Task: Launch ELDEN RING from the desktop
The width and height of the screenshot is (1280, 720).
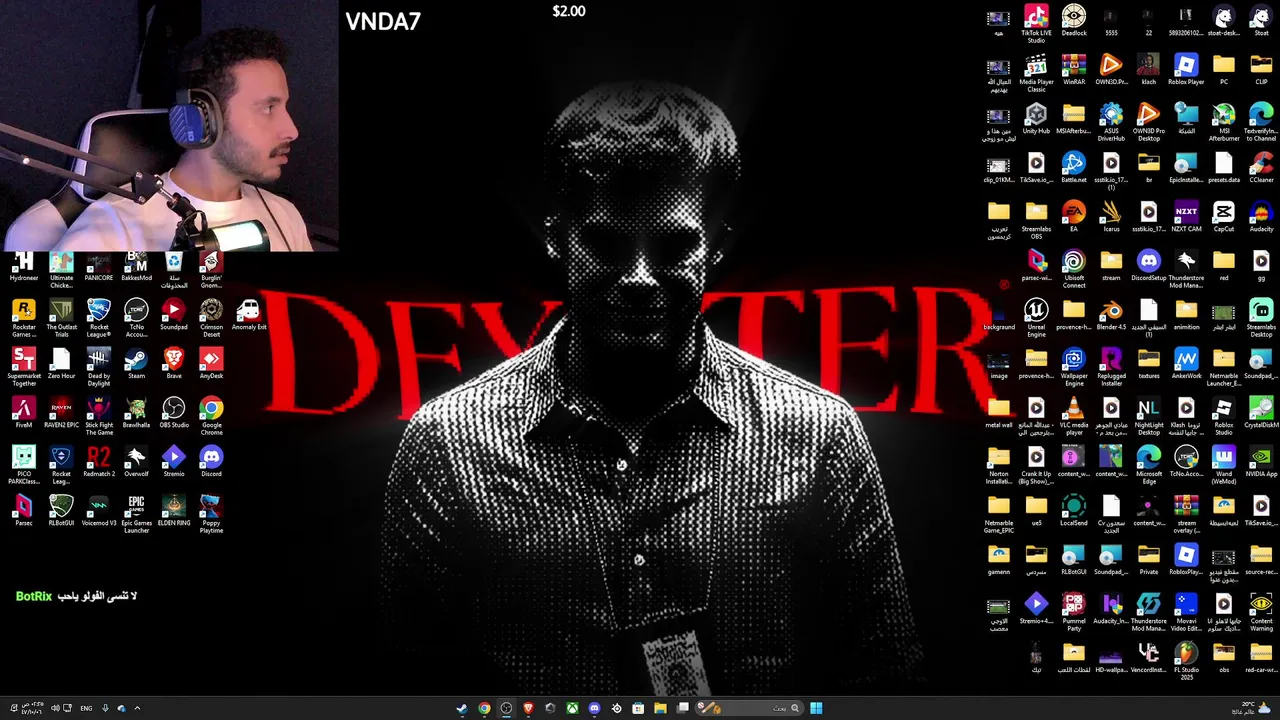Action: pyautogui.click(x=174, y=511)
